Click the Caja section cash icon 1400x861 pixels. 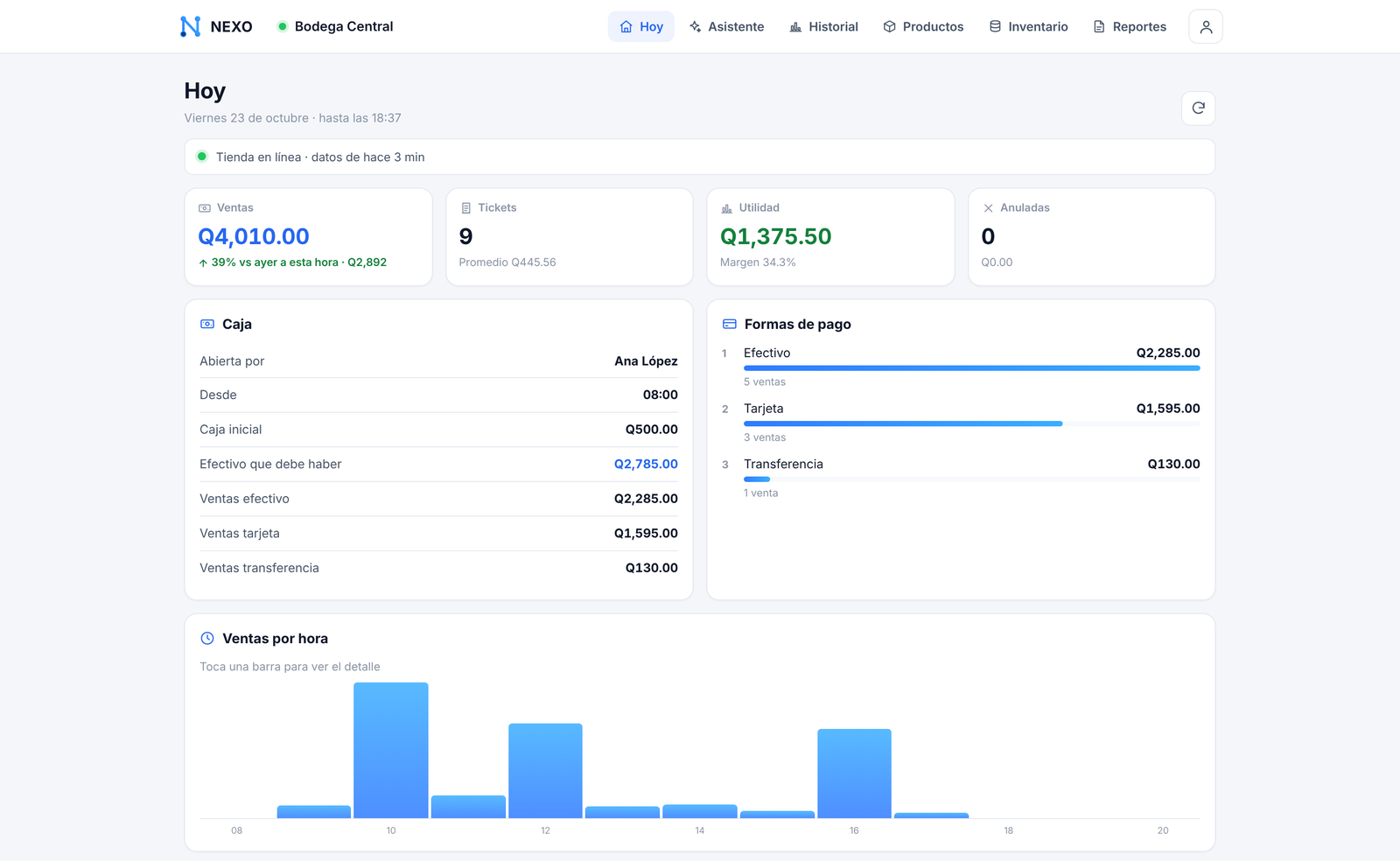pos(207,324)
